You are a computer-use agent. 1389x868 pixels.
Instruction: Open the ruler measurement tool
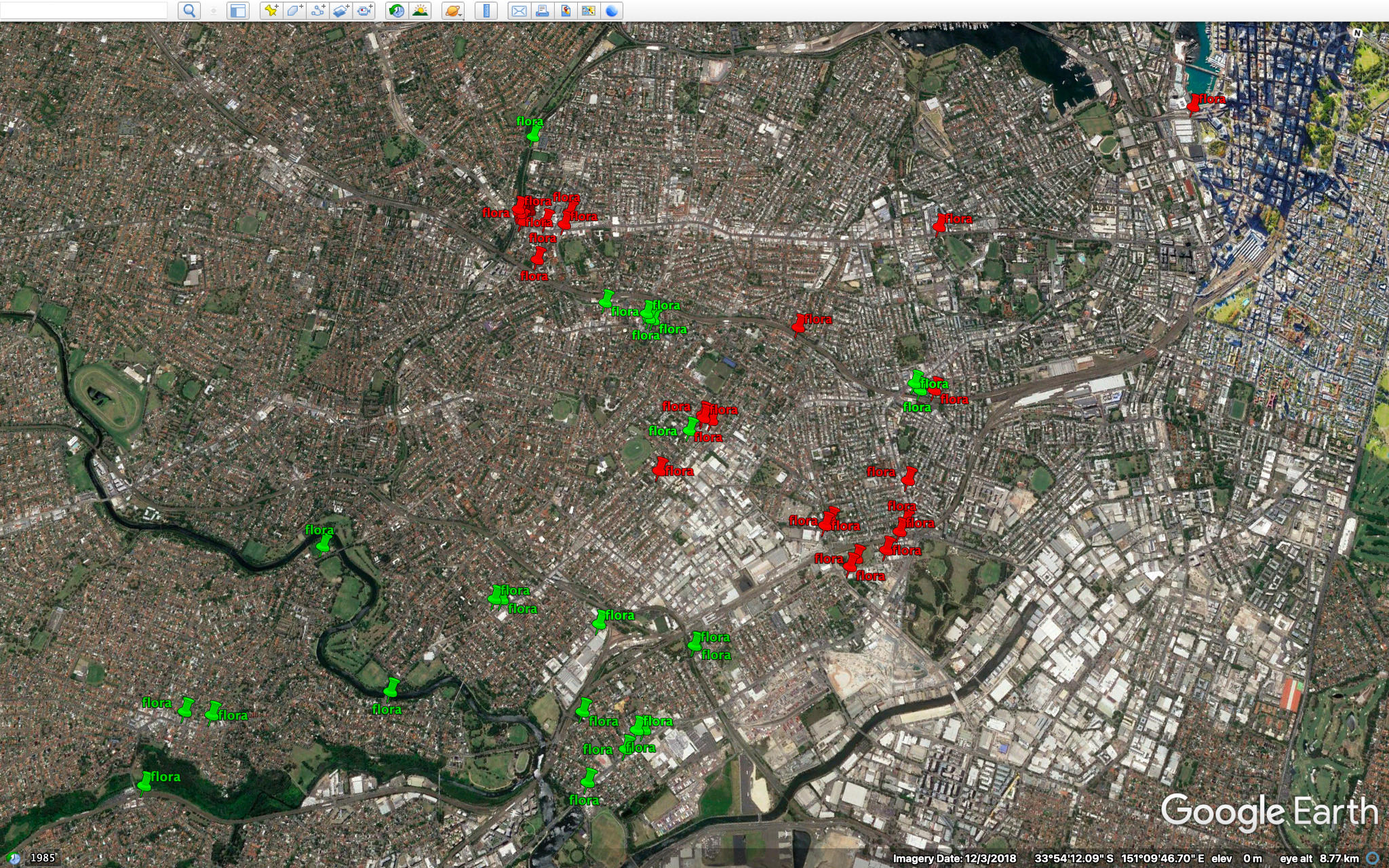(x=486, y=11)
